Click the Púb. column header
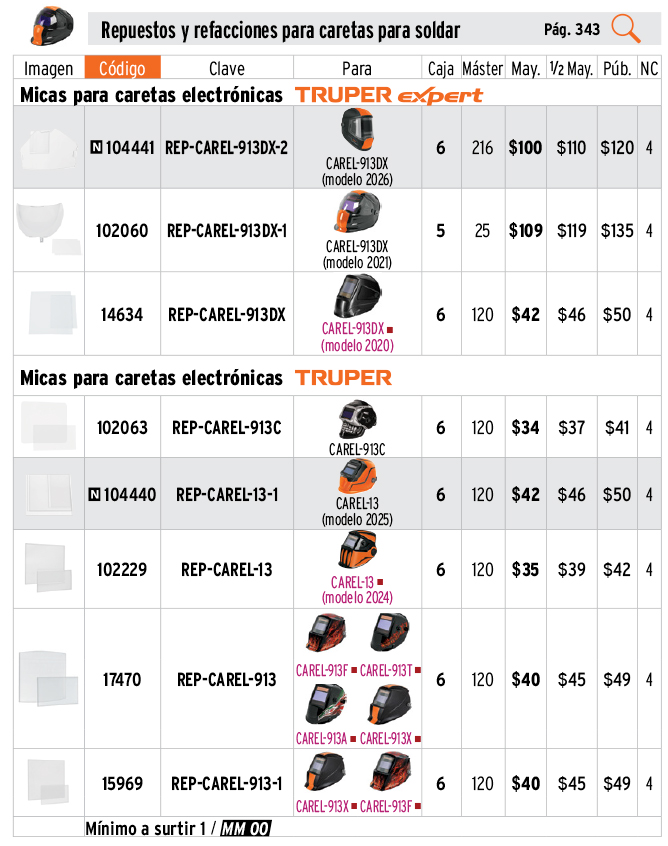This screenshot has height=846, width=668. click(616, 69)
